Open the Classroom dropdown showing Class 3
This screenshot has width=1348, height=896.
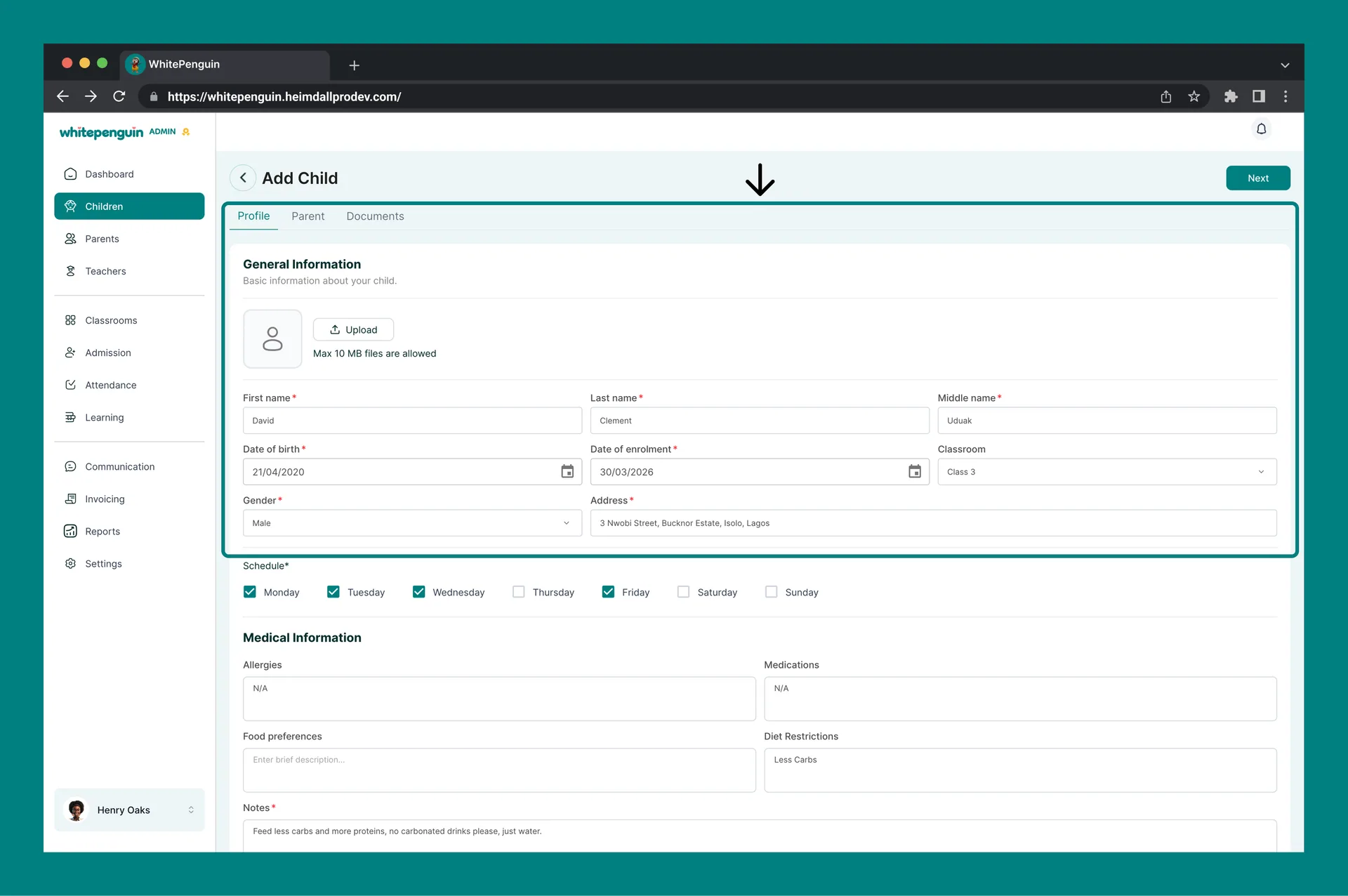(1106, 472)
